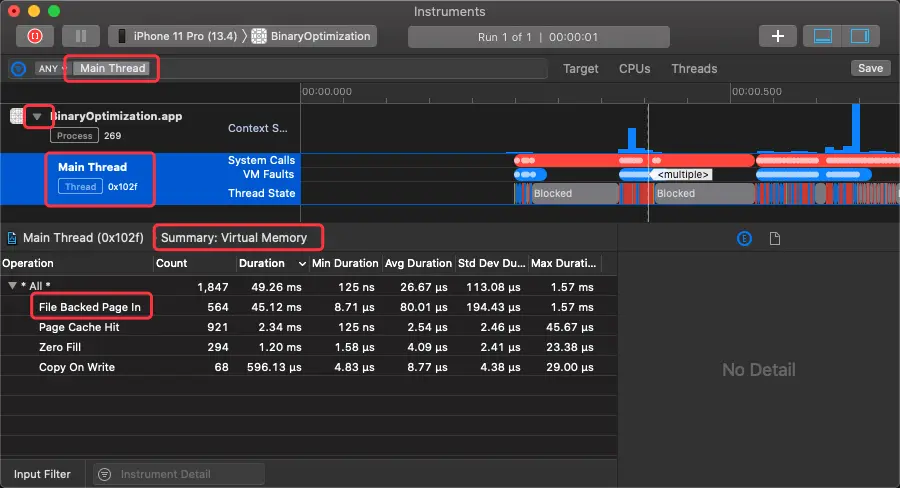Click the filter icon in Instrument Detail field

(104, 474)
